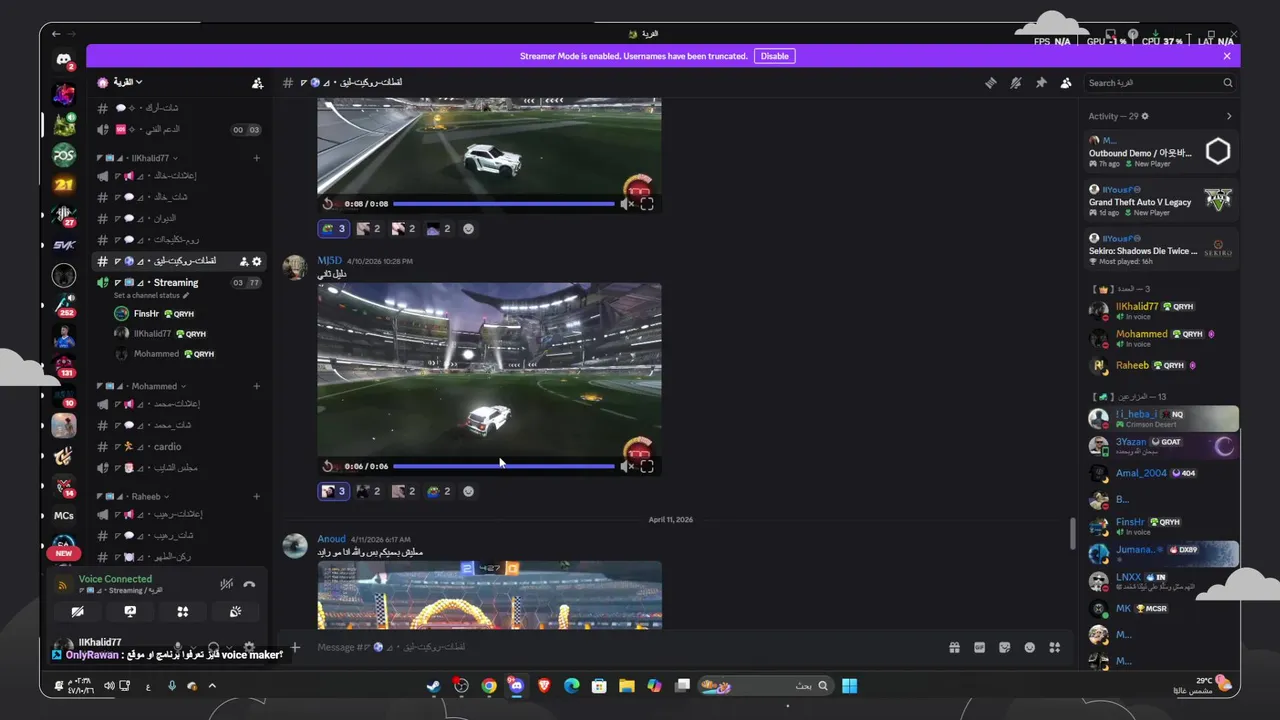Open apps launcher in message bar
This screenshot has height=720, width=1280.
(1055, 647)
